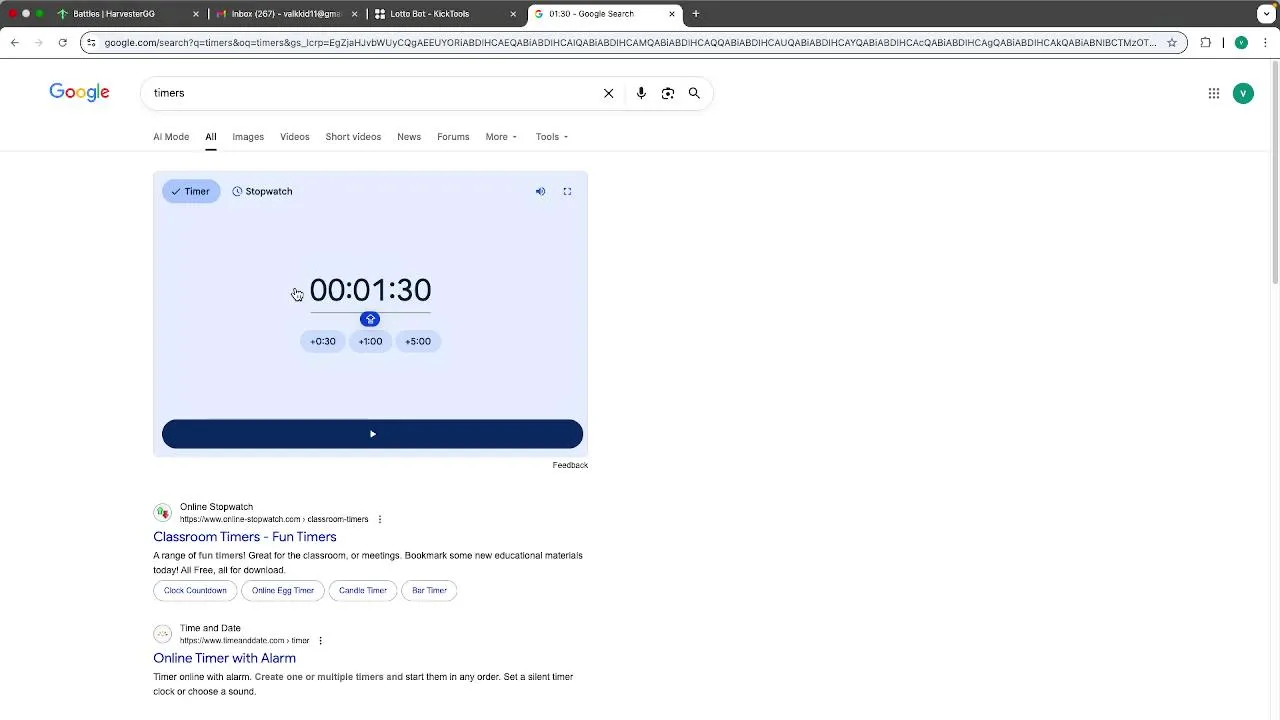Open Chrome three-dot menu

point(1266,42)
